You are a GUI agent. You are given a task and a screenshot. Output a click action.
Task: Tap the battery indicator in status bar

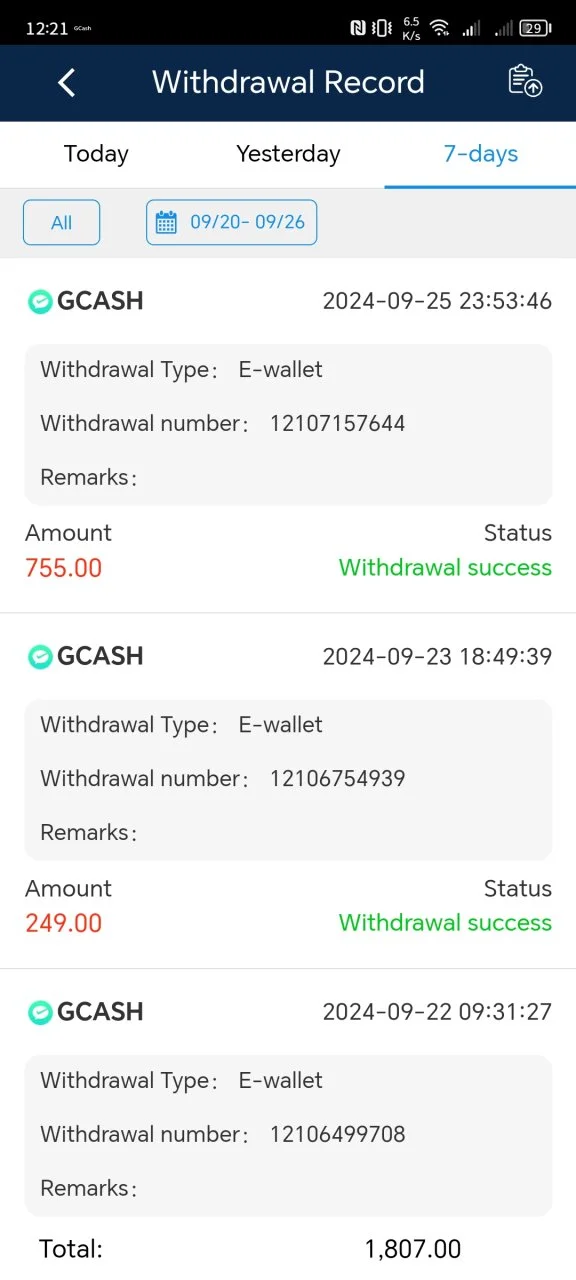click(x=536, y=28)
